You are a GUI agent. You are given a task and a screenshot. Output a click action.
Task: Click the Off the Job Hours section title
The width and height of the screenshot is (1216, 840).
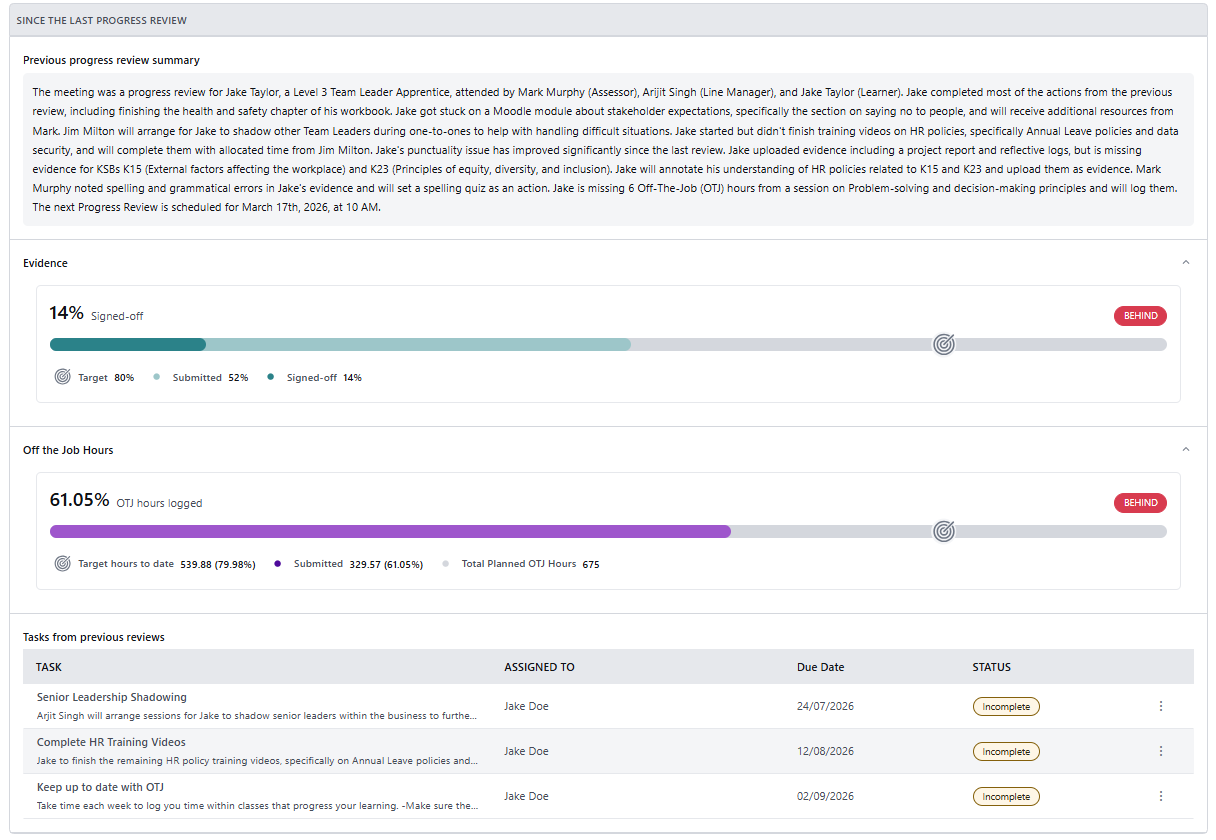click(x=68, y=450)
